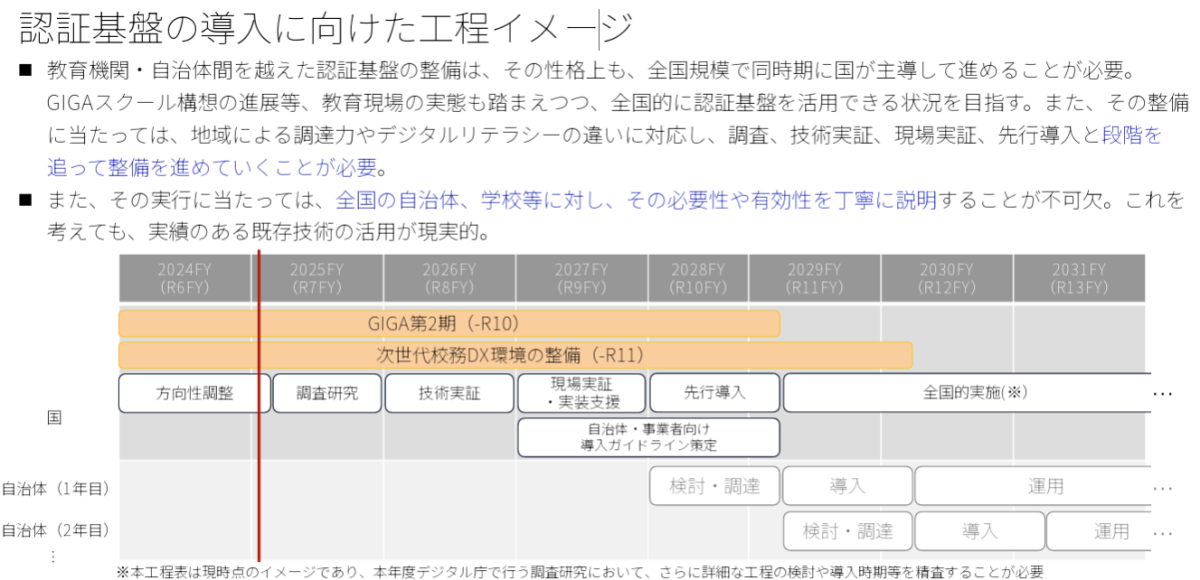This screenshot has width=1200, height=580.
Task: Click the 導入ガイドライン策定 box
Action: [x=648, y=437]
